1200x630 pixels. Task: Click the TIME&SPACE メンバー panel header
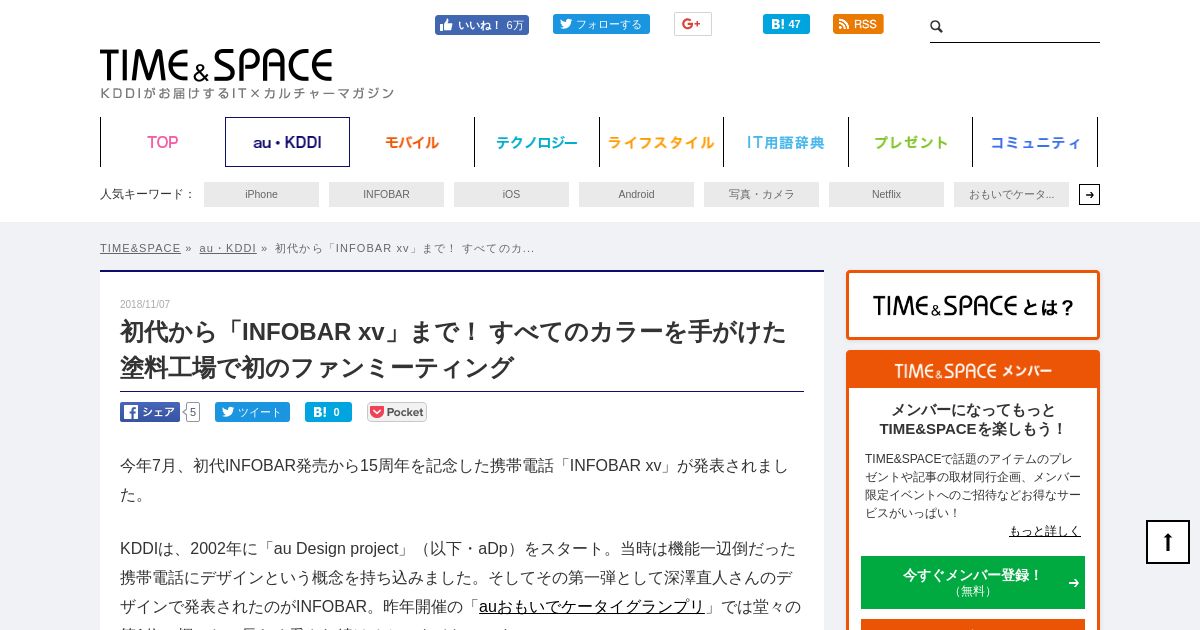coord(973,370)
